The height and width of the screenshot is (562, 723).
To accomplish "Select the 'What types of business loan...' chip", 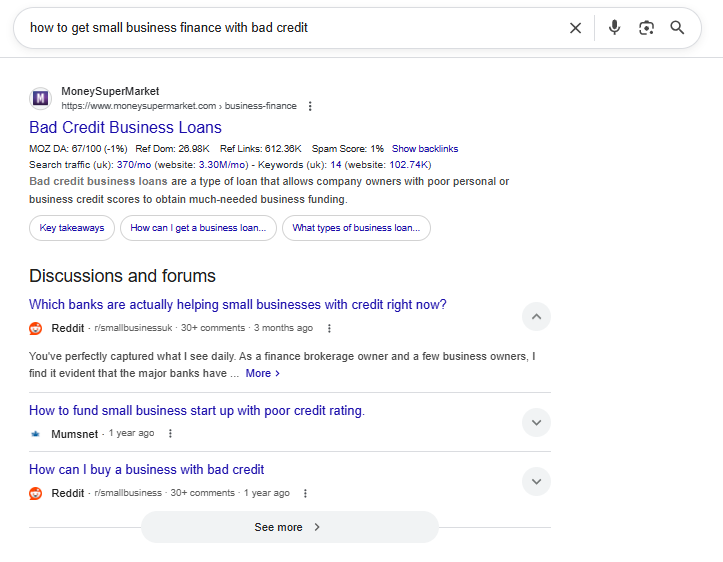I will pyautogui.click(x=356, y=228).
